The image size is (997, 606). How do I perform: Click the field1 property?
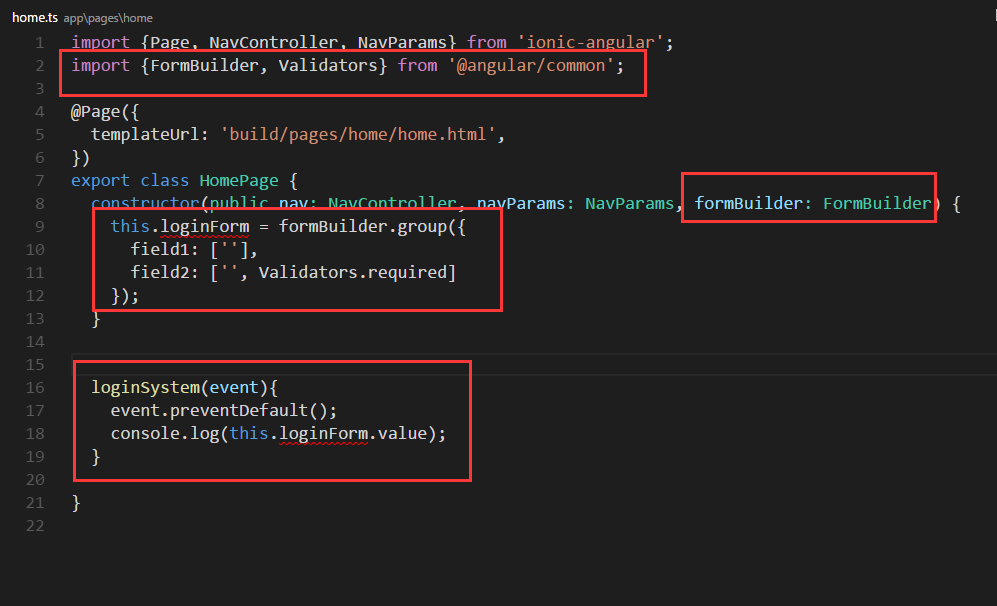click(x=160, y=250)
